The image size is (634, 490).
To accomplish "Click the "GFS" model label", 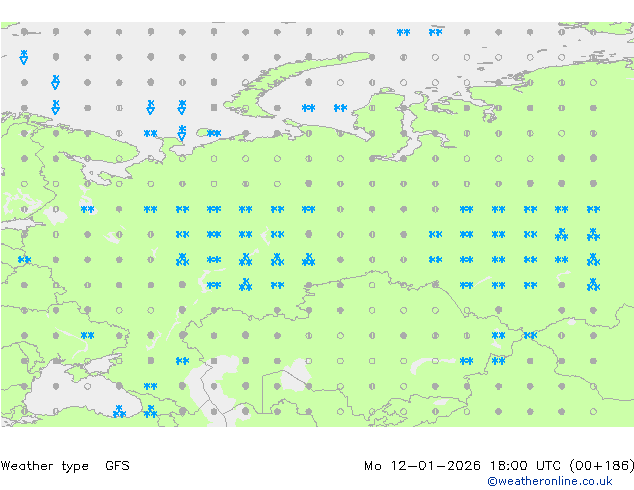I will point(117,466).
